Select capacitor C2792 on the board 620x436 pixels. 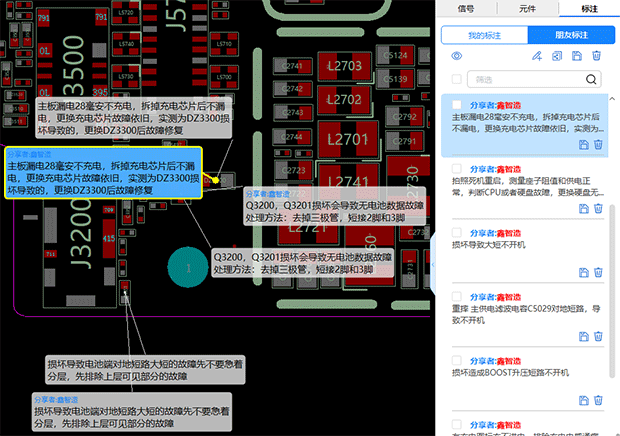tap(404, 117)
